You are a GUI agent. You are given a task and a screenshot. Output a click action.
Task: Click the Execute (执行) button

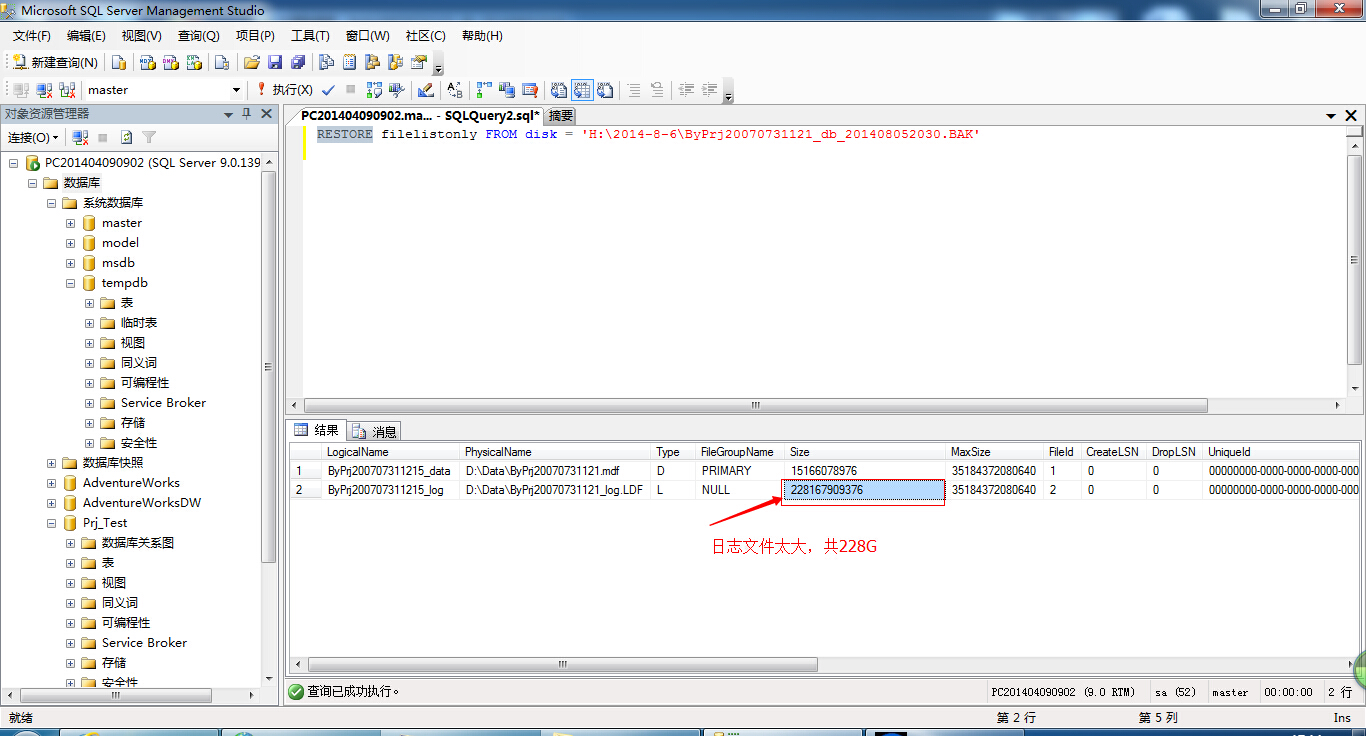pyautogui.click(x=284, y=90)
